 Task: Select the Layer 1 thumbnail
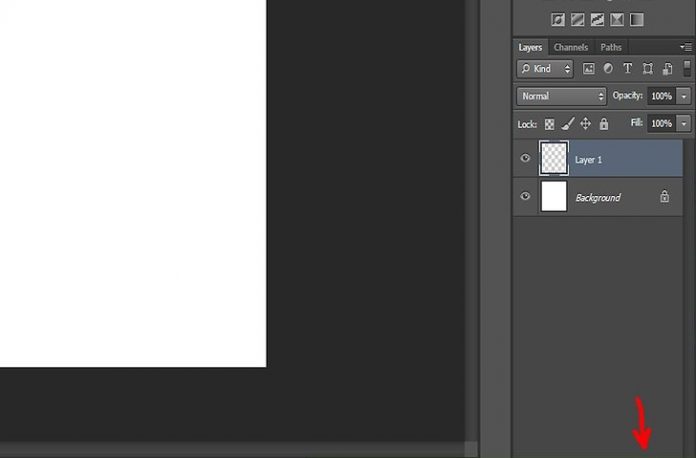tap(554, 158)
